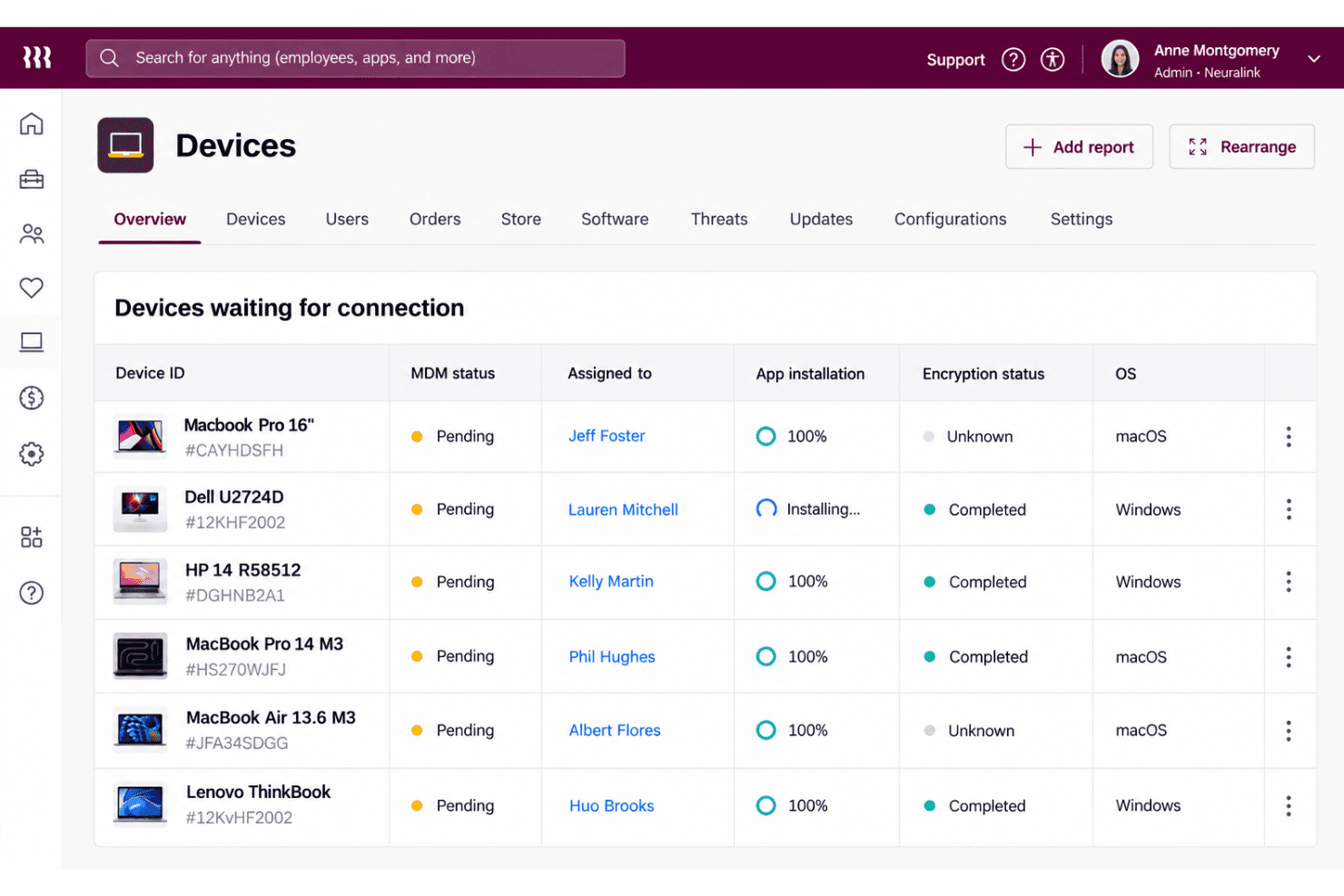Click Anne Montgomery's avatar photo
The height and width of the screenshot is (896, 1344).
[1120, 59]
